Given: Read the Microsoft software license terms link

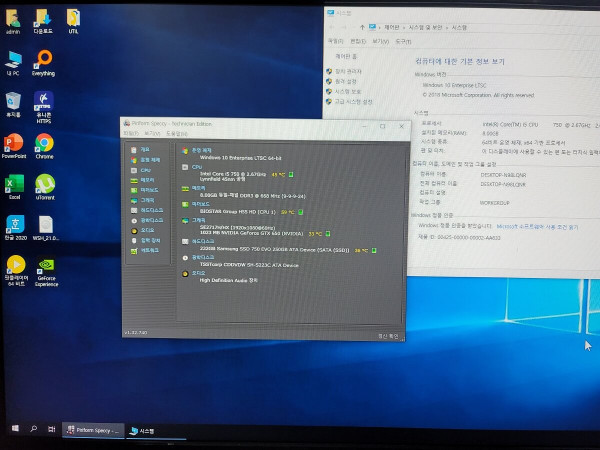Looking at the screenshot, I should click(537, 227).
